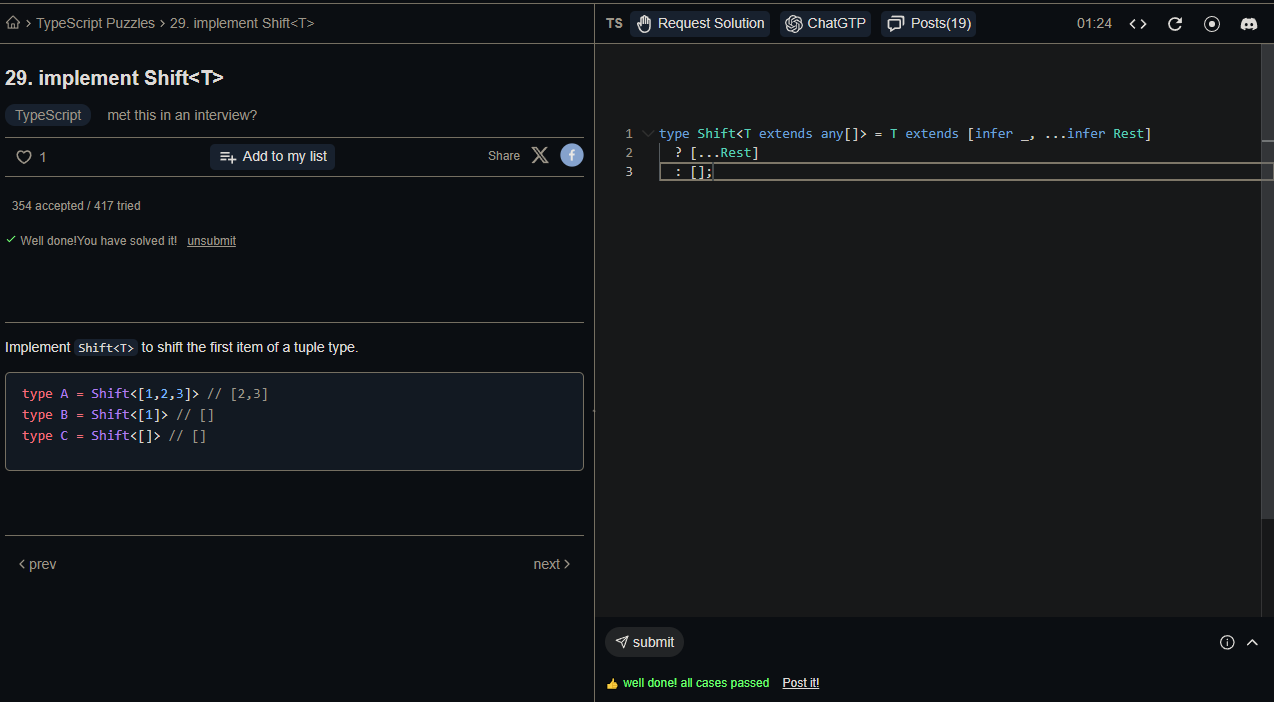1274x702 pixels.
Task: Submit the solution
Action: tap(644, 642)
